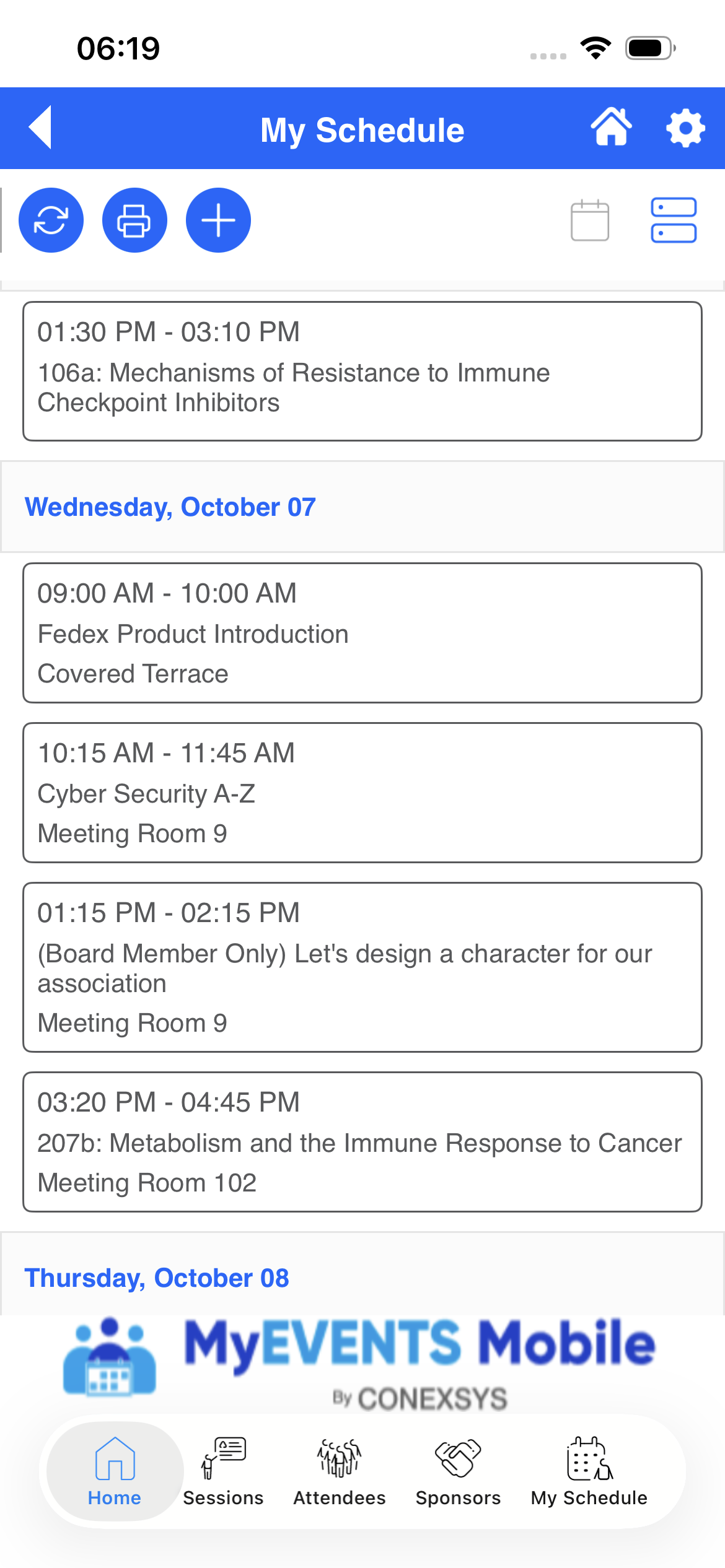Print the schedule using printer icon
The image size is (725, 1568).
click(x=134, y=220)
